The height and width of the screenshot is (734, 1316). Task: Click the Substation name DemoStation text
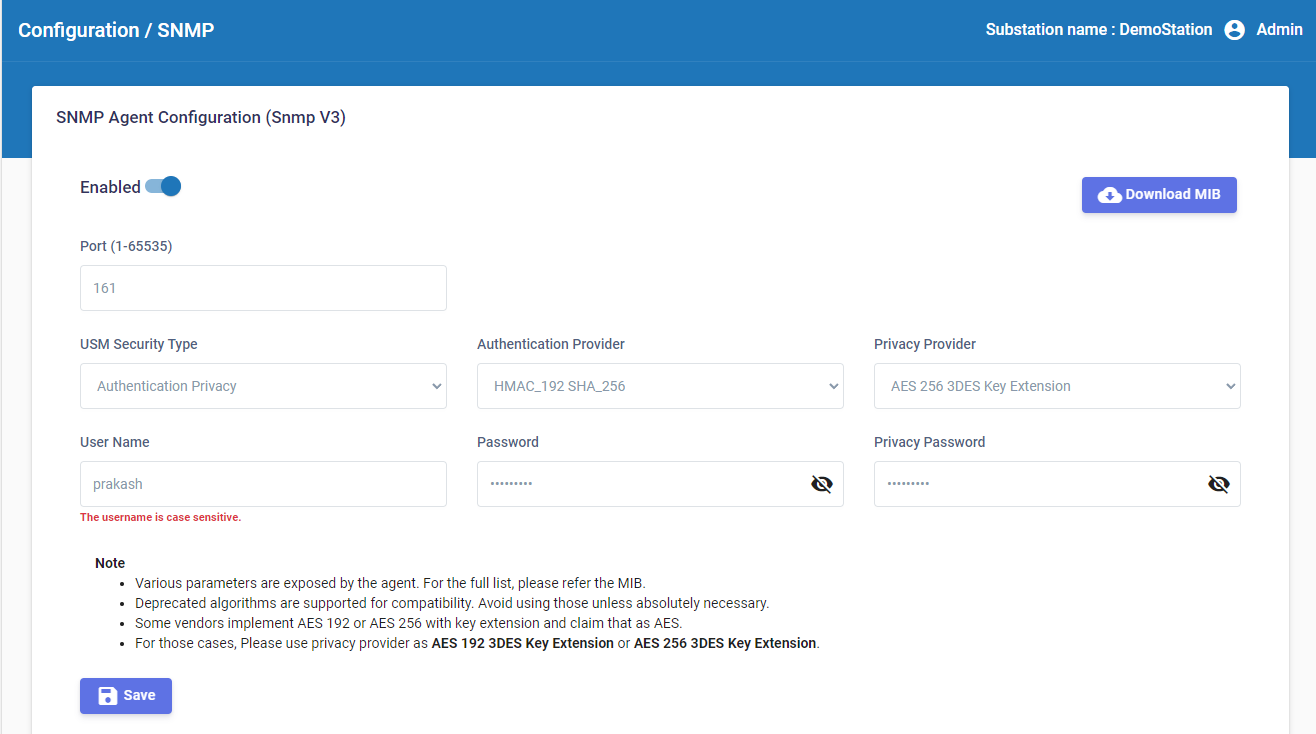1098,30
